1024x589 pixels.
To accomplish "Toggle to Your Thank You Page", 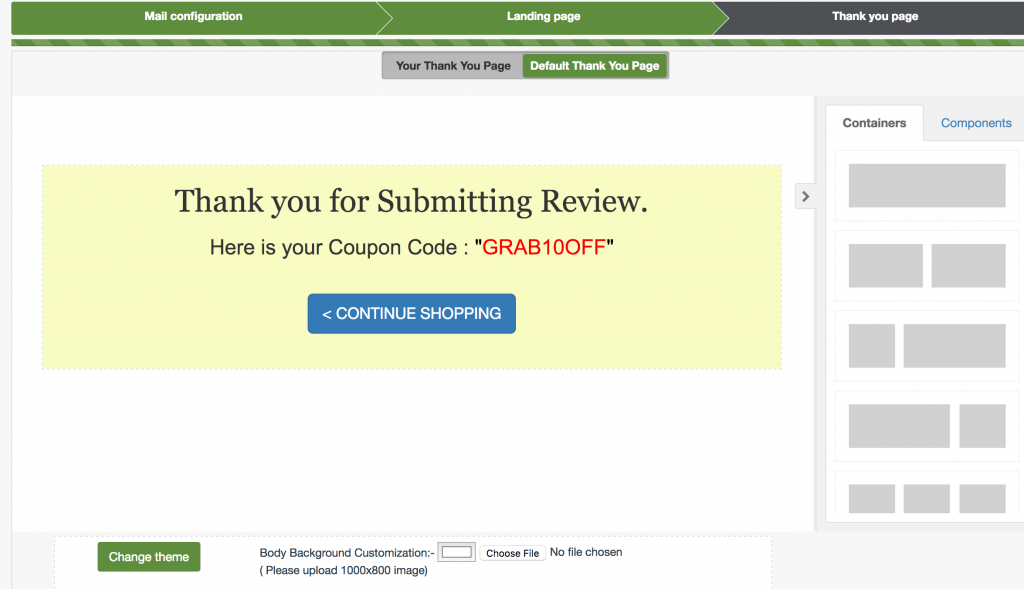I will point(453,66).
